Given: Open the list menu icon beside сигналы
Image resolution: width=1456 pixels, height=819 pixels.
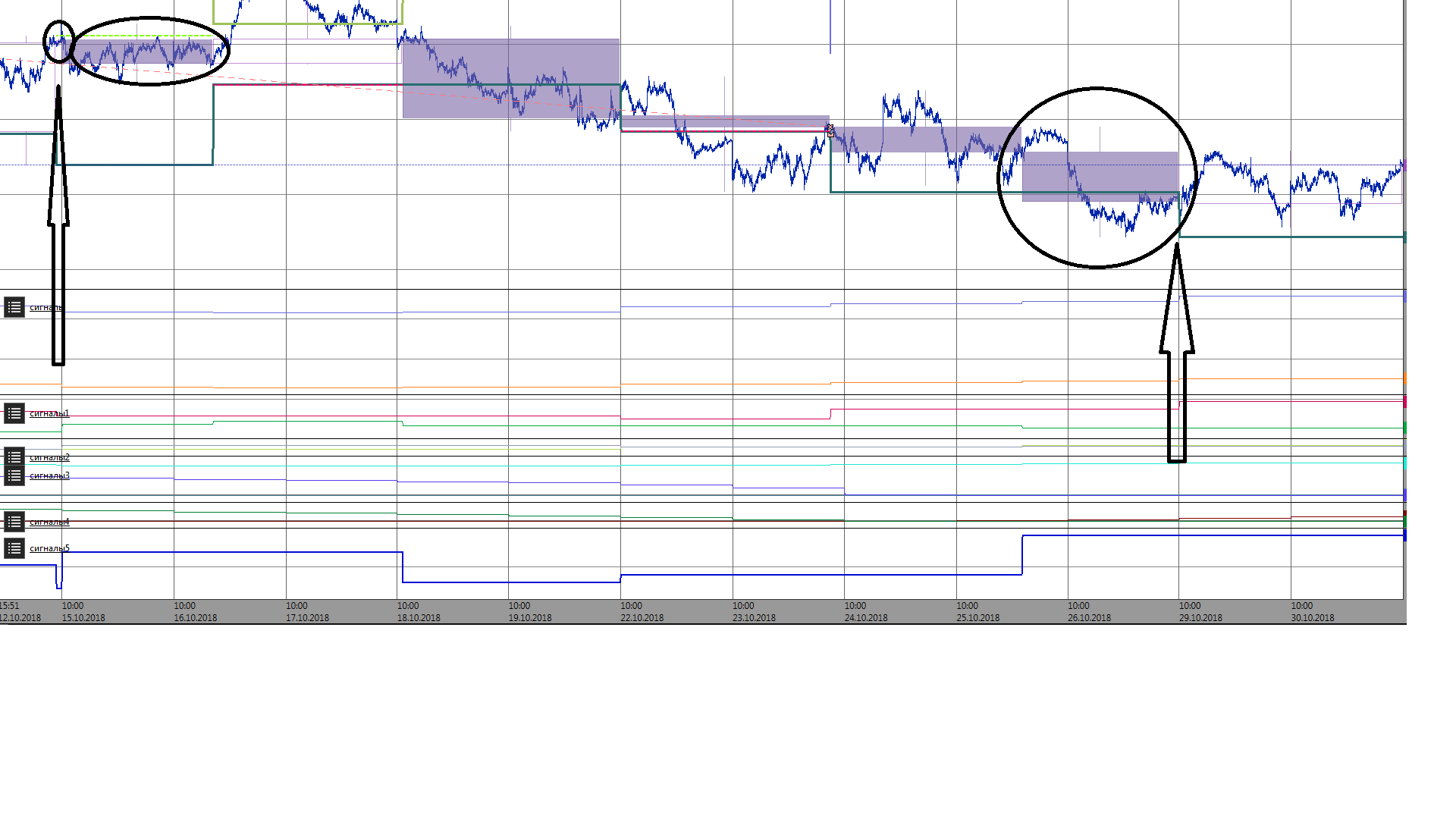Looking at the screenshot, I should click(x=14, y=307).
